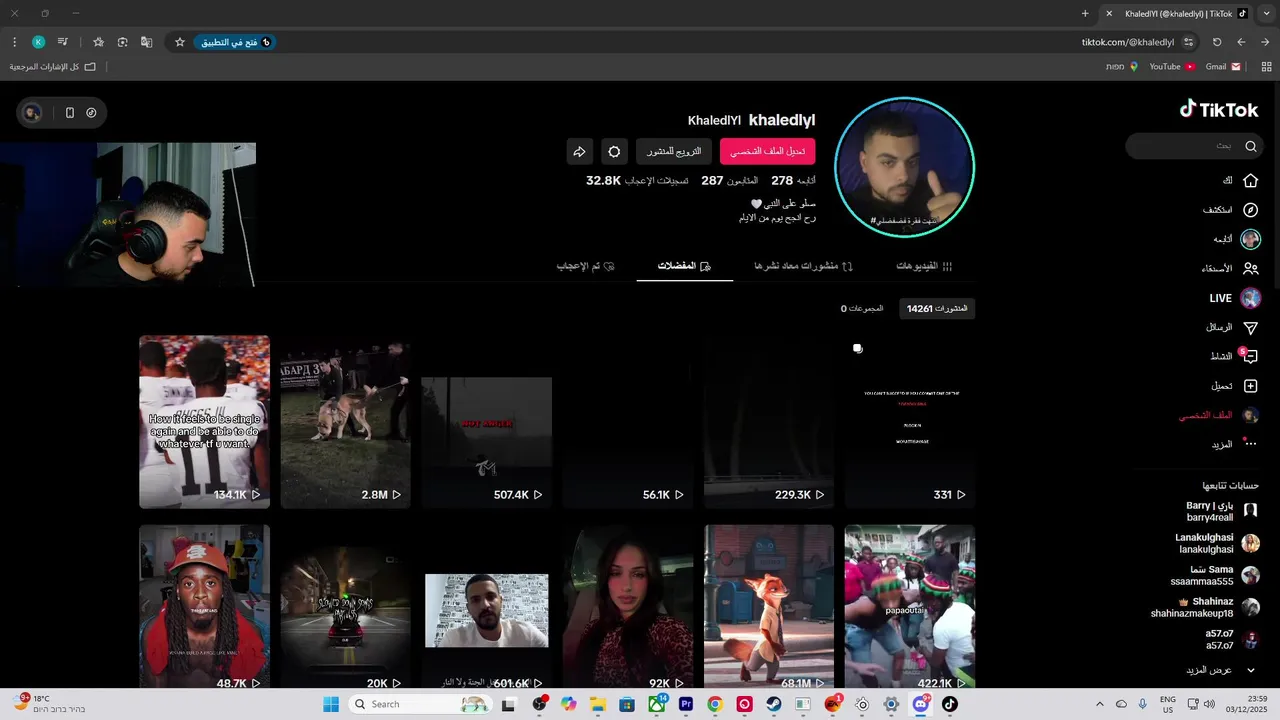Open followed account barry4reall
Image resolution: width=1280 pixels, height=720 pixels.
point(1222,512)
